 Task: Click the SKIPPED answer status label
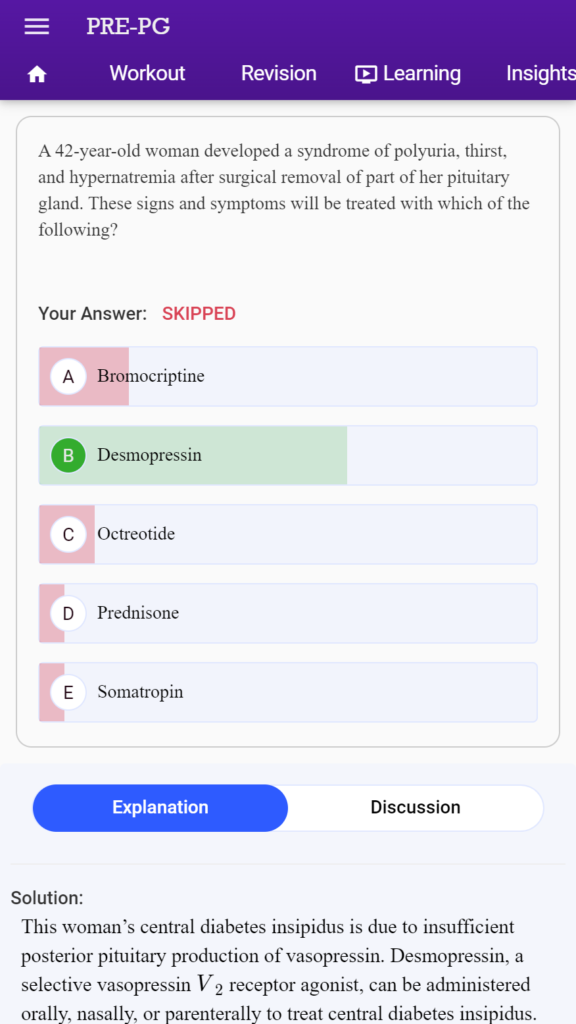coord(199,314)
